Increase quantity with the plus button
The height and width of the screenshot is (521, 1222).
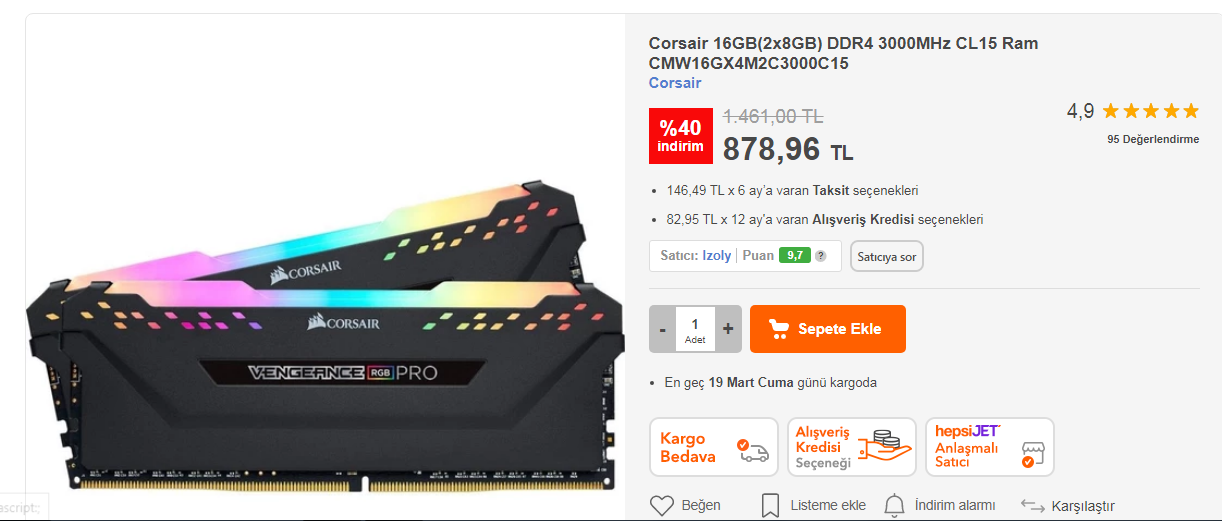728,329
